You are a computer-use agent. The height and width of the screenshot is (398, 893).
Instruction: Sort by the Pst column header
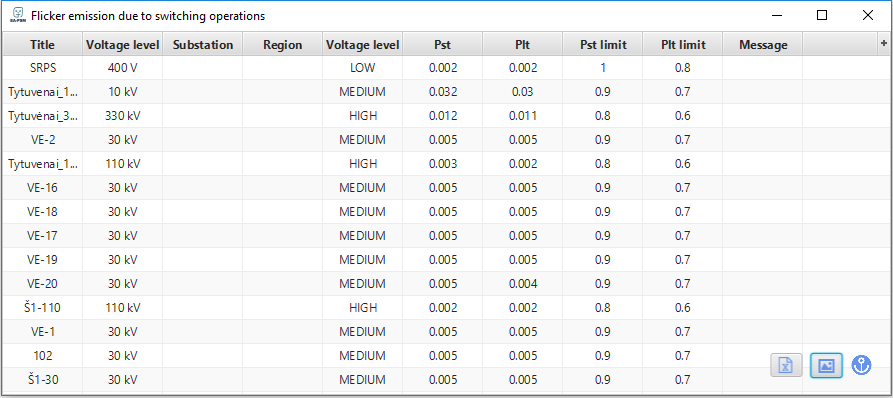[x=443, y=44]
